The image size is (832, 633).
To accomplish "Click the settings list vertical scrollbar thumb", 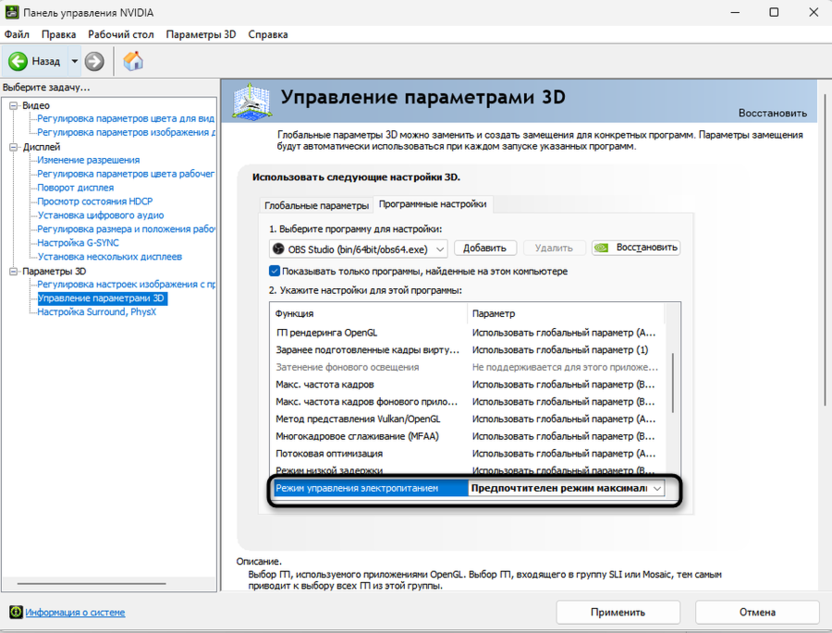I will [673, 383].
